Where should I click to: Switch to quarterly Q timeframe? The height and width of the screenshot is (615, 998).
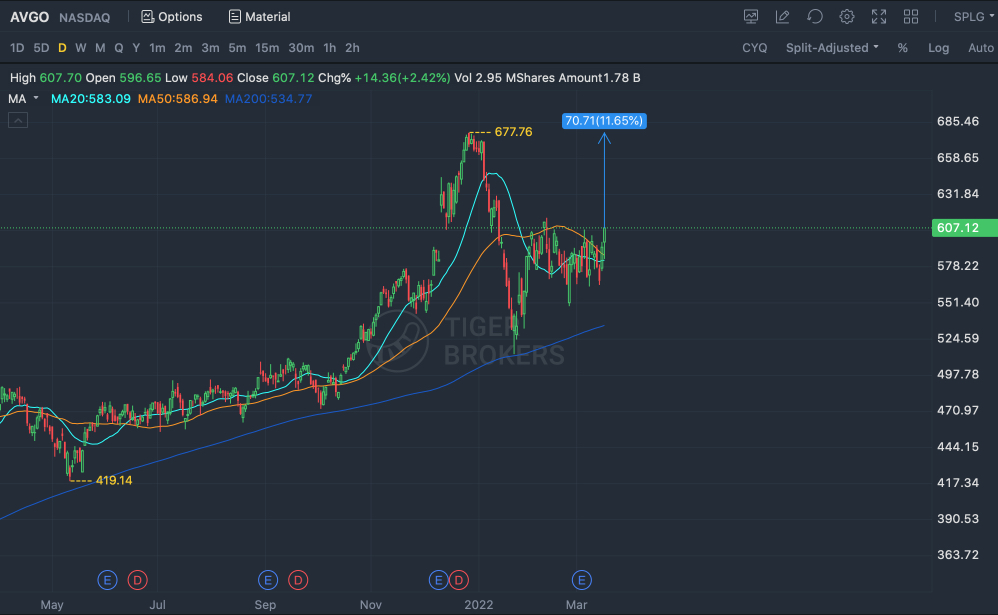[x=118, y=48]
